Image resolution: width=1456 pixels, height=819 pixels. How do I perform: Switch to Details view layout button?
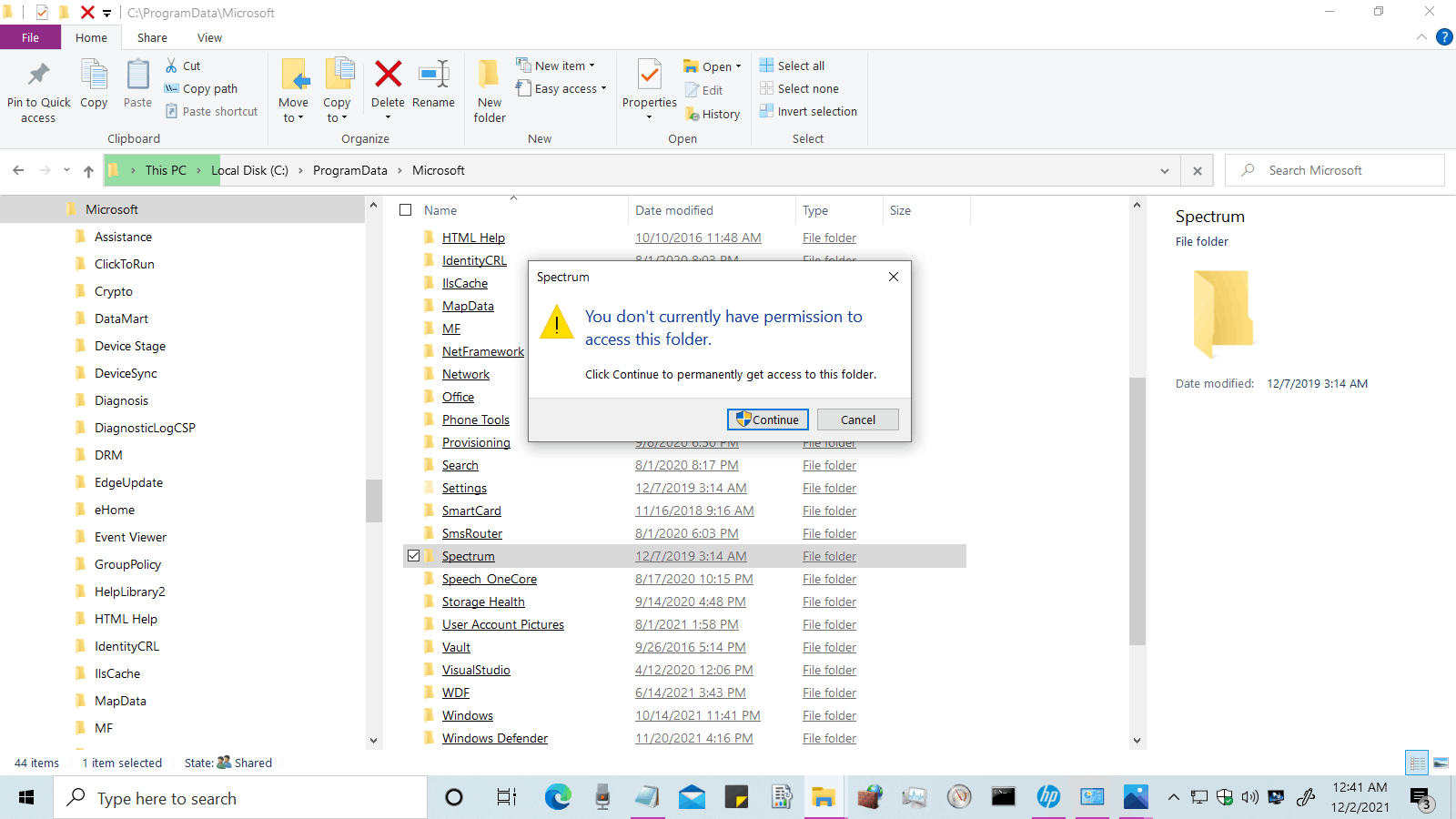point(1417,763)
